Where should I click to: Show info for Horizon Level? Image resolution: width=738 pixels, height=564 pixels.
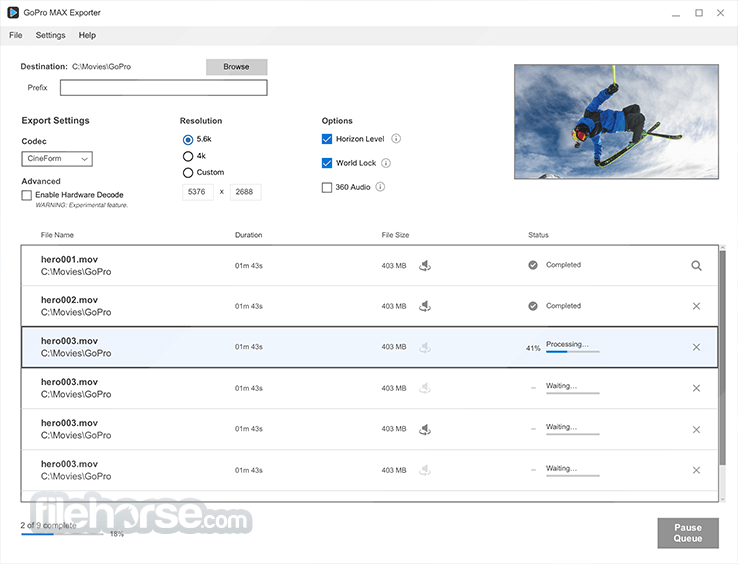click(396, 138)
